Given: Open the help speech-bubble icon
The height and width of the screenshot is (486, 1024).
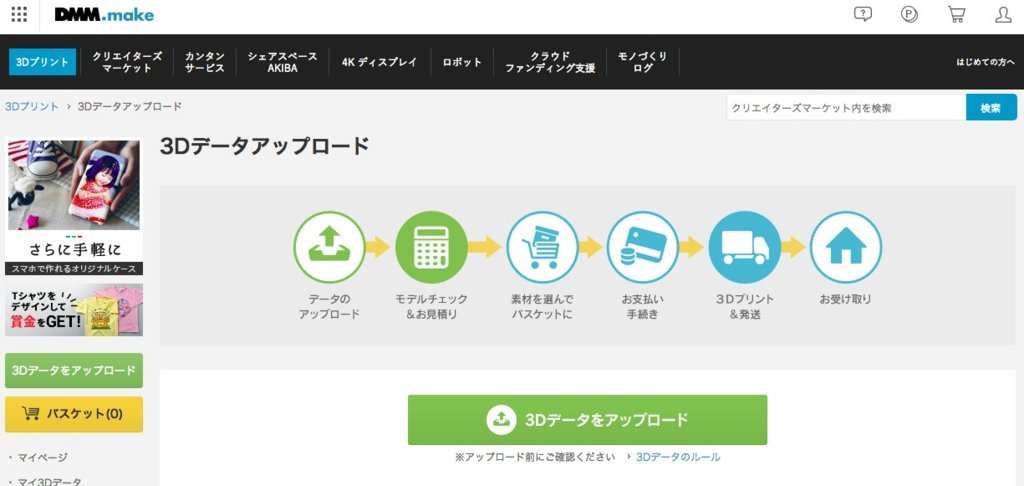Looking at the screenshot, I should coord(863,14).
